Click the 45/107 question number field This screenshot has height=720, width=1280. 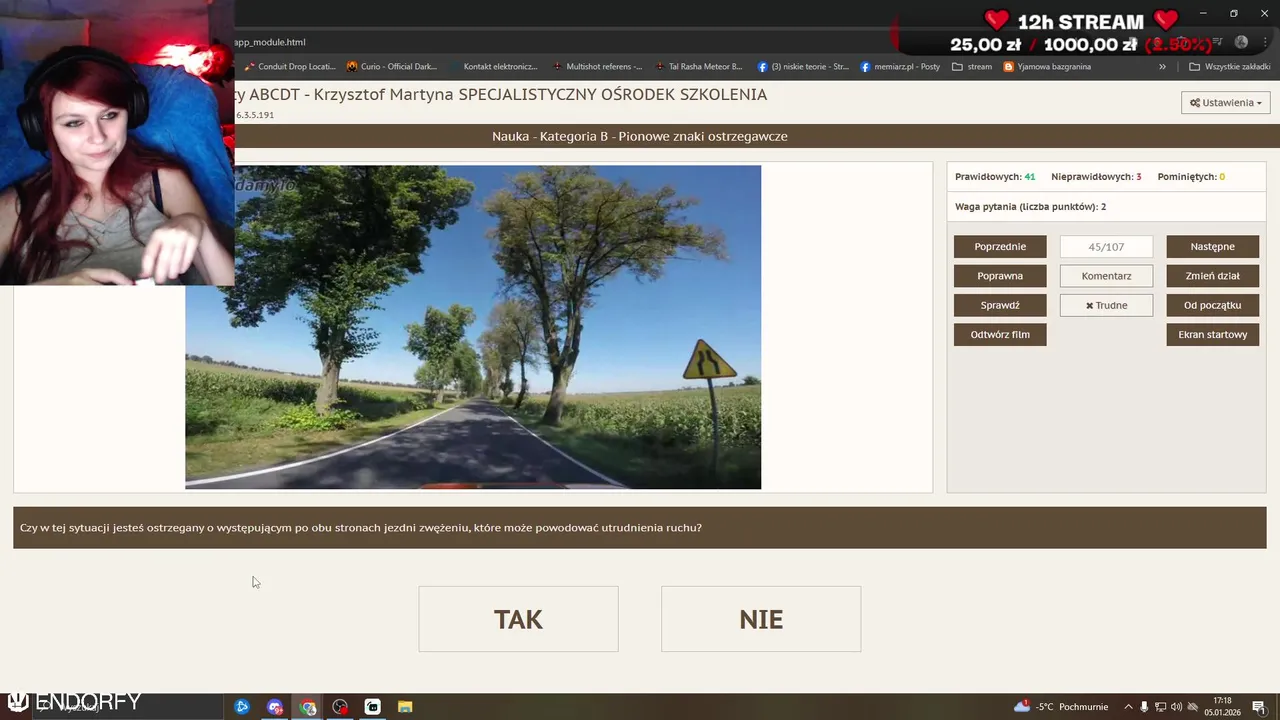pyautogui.click(x=1106, y=246)
